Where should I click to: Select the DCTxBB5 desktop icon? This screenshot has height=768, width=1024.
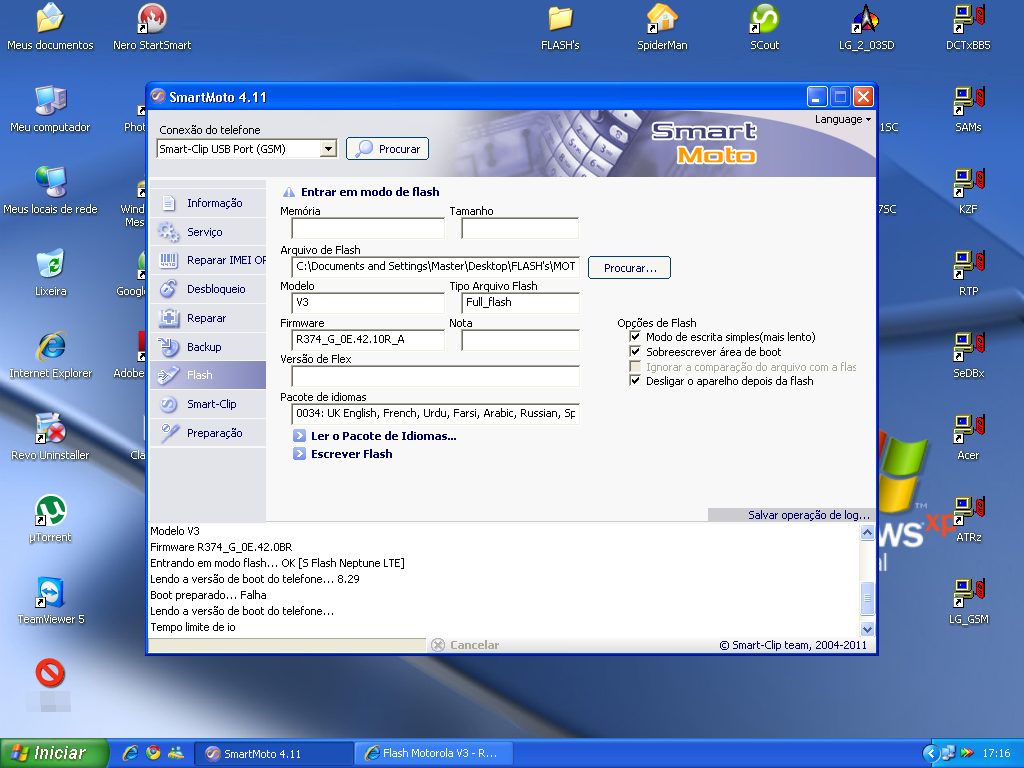click(x=968, y=27)
